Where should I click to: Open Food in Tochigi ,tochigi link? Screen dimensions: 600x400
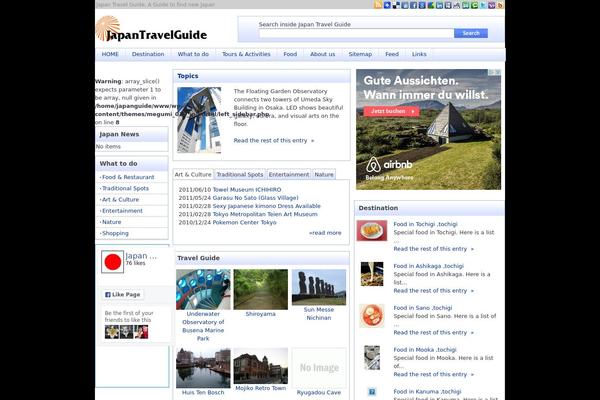[x=425, y=224]
